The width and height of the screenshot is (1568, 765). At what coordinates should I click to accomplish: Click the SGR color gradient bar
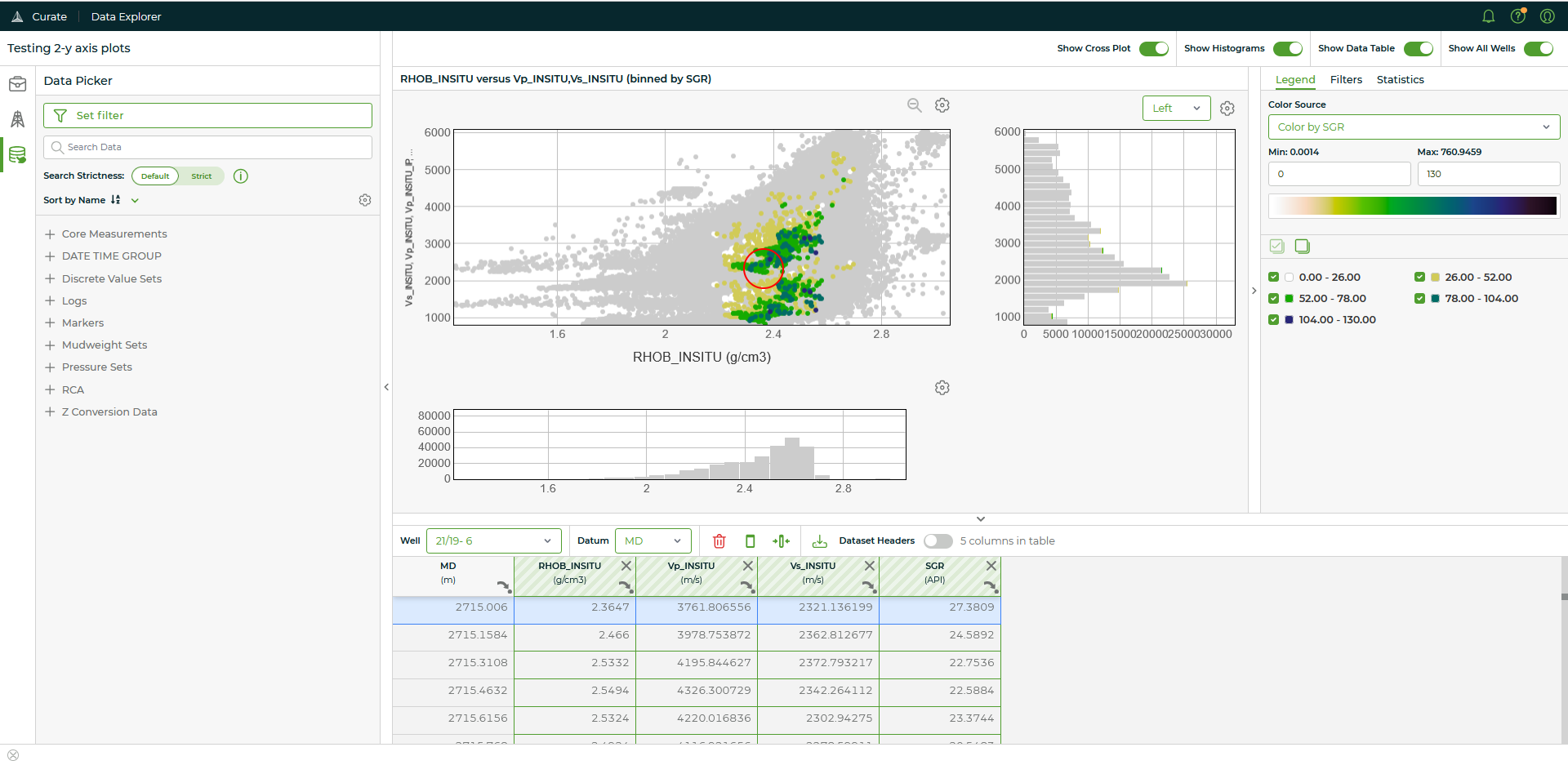1414,206
